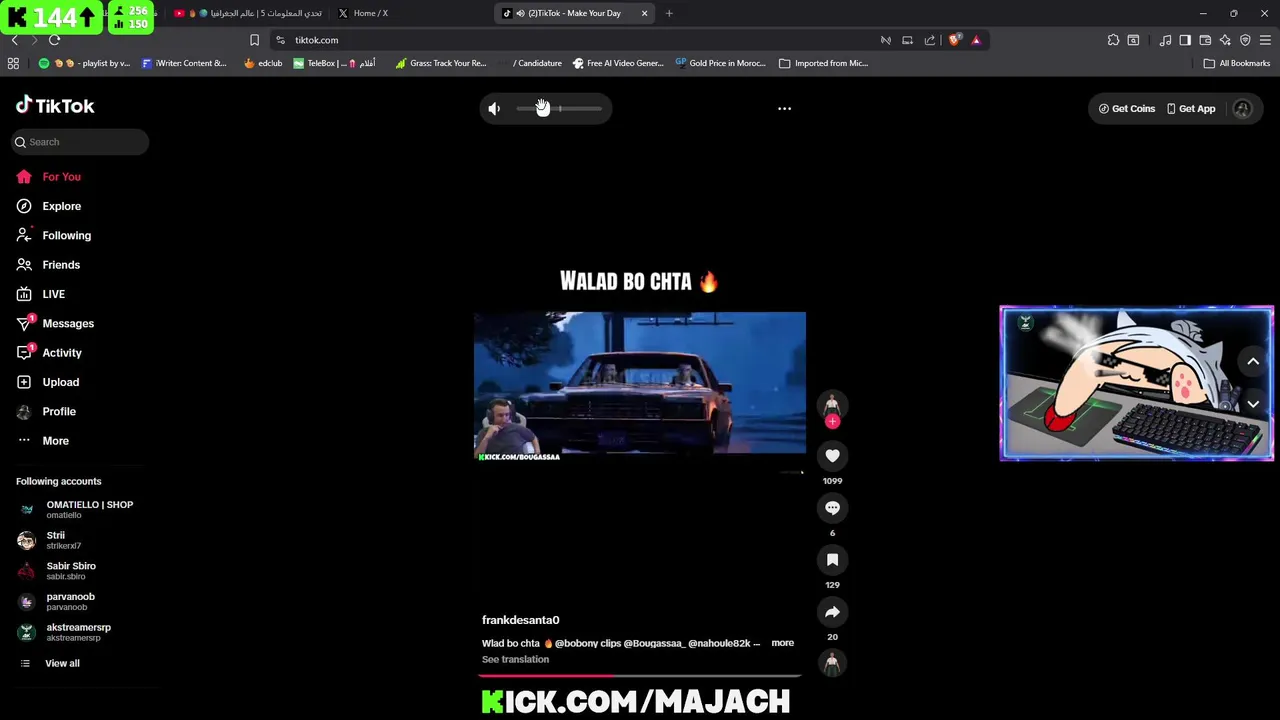
Task: Click the share page icon in address bar
Action: point(930,40)
